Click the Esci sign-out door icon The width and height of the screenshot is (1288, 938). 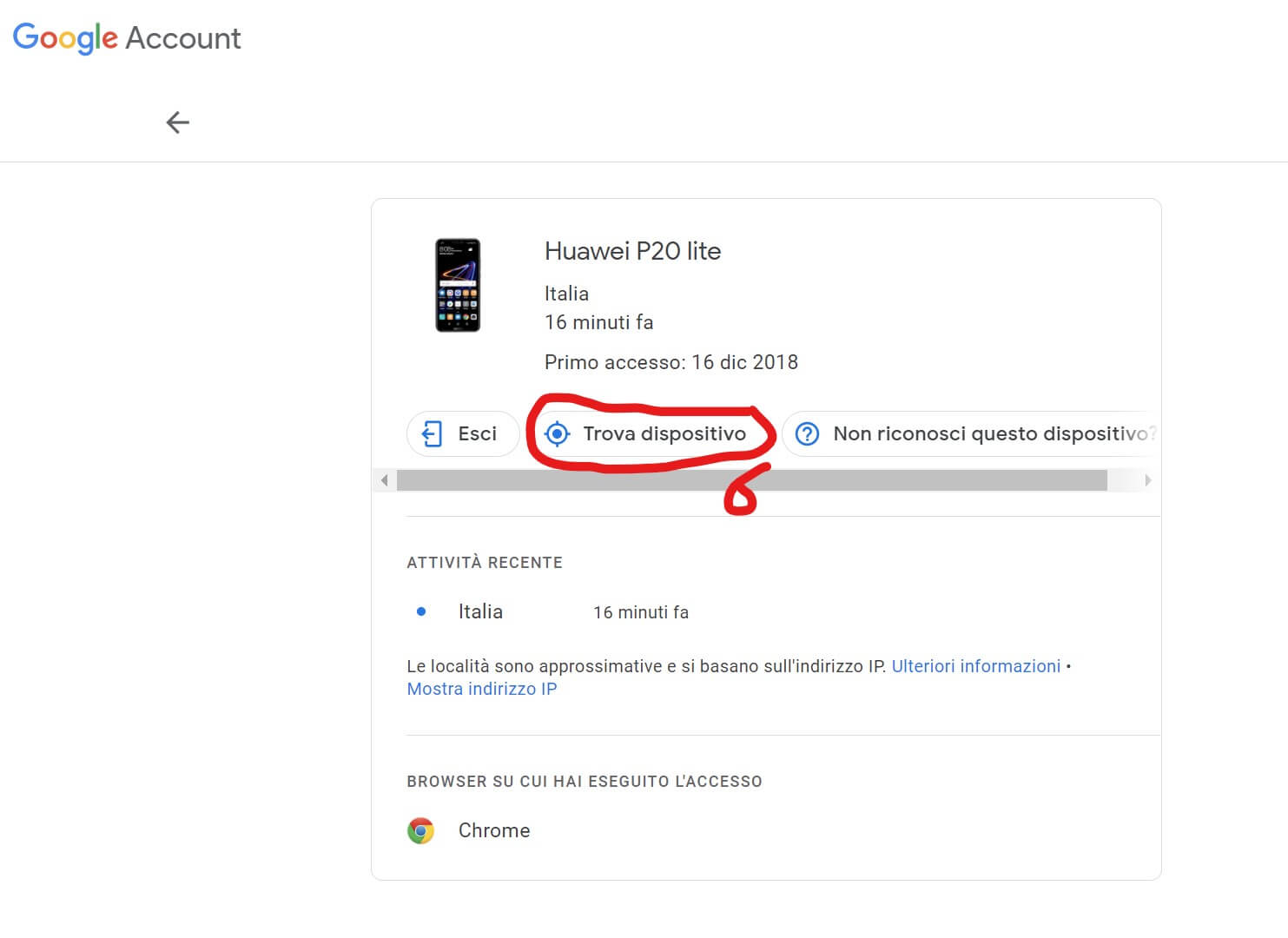point(432,433)
